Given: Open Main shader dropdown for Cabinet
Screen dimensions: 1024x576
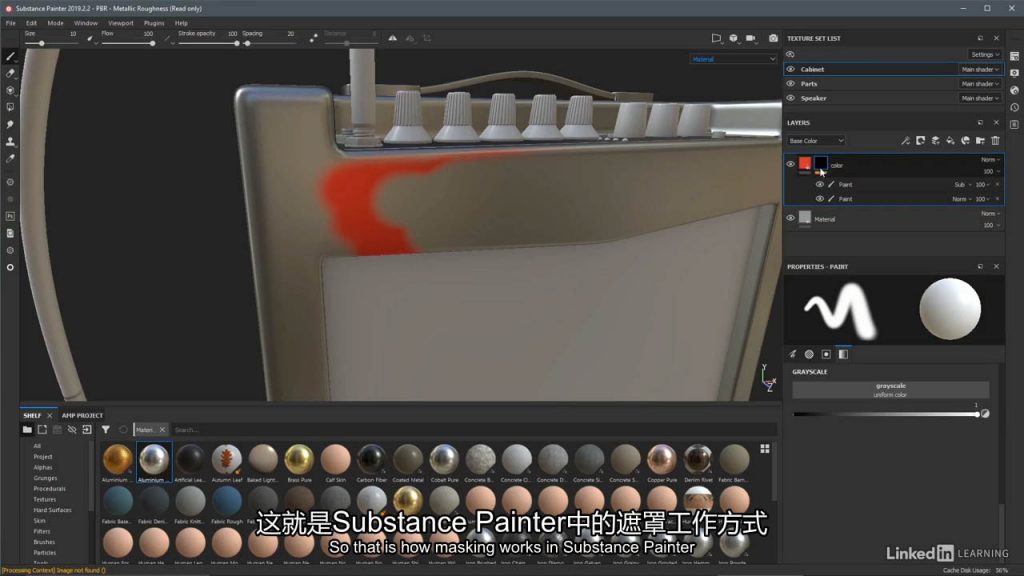Looking at the screenshot, I should [980, 69].
